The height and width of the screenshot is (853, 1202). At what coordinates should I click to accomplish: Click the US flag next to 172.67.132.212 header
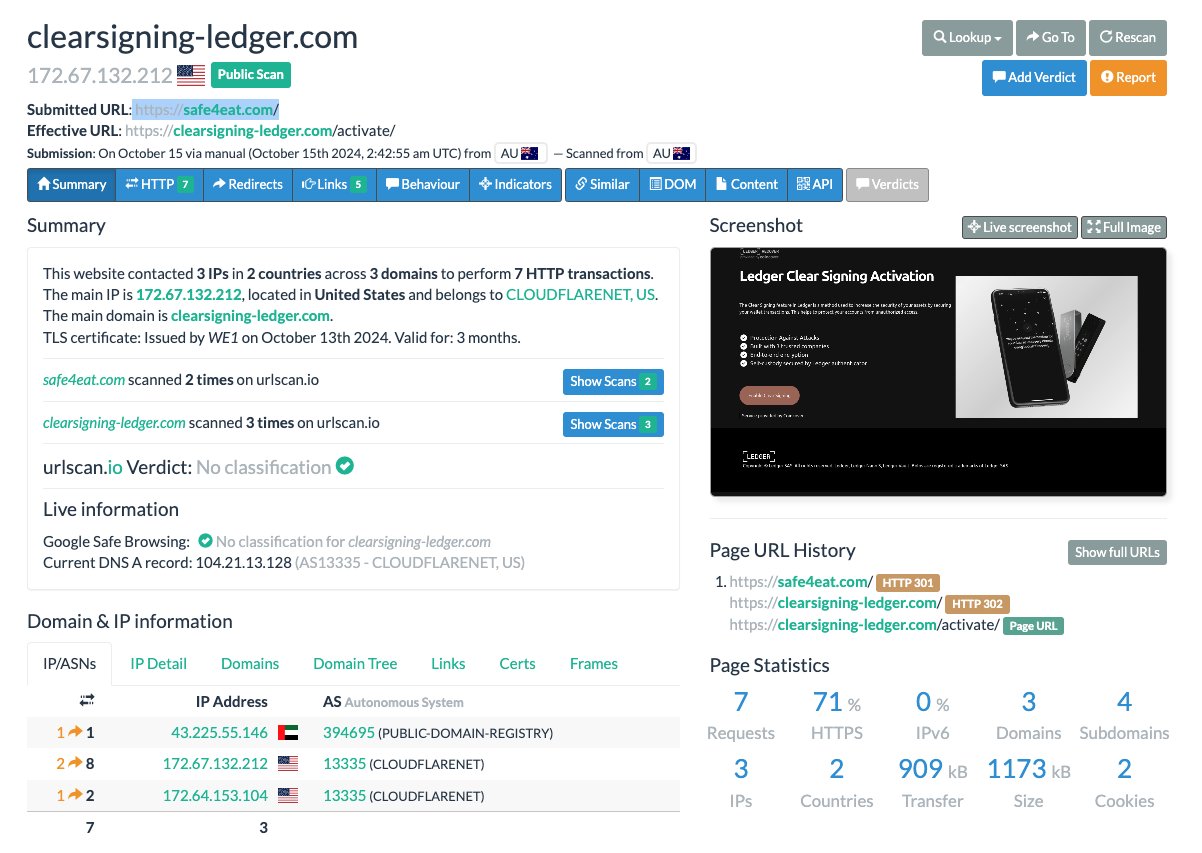pyautogui.click(x=191, y=75)
